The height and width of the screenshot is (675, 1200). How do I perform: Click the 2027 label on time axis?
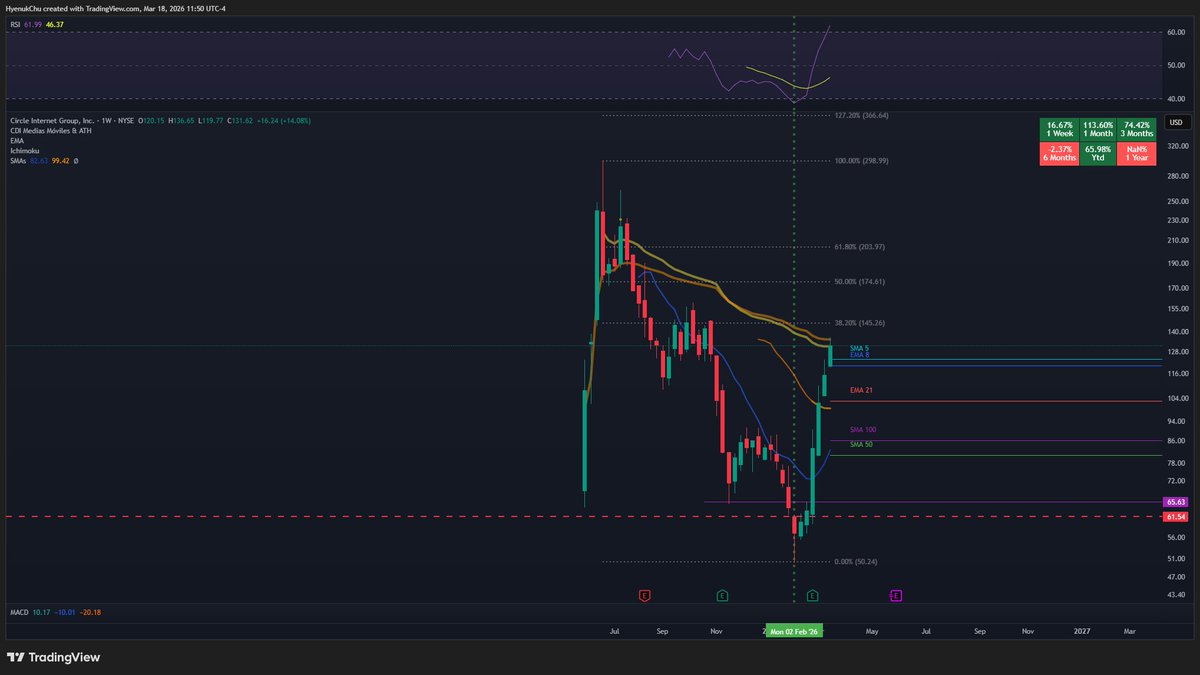tap(1082, 632)
